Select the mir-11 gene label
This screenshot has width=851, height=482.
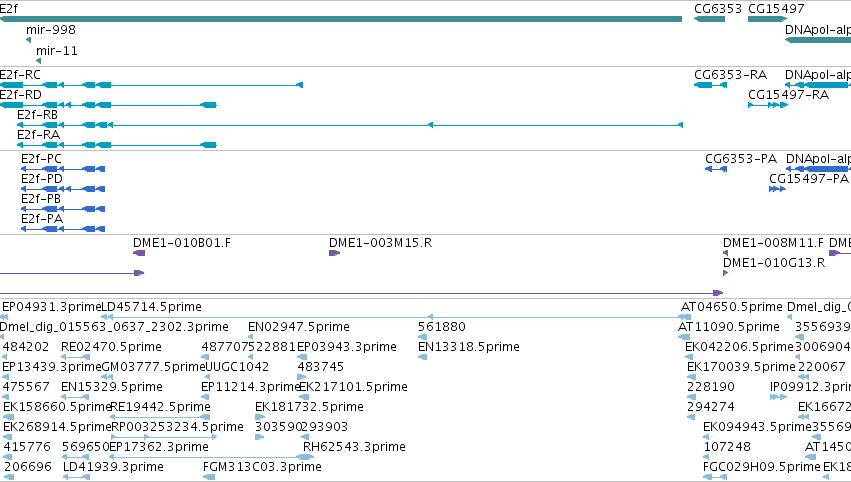coord(57,51)
